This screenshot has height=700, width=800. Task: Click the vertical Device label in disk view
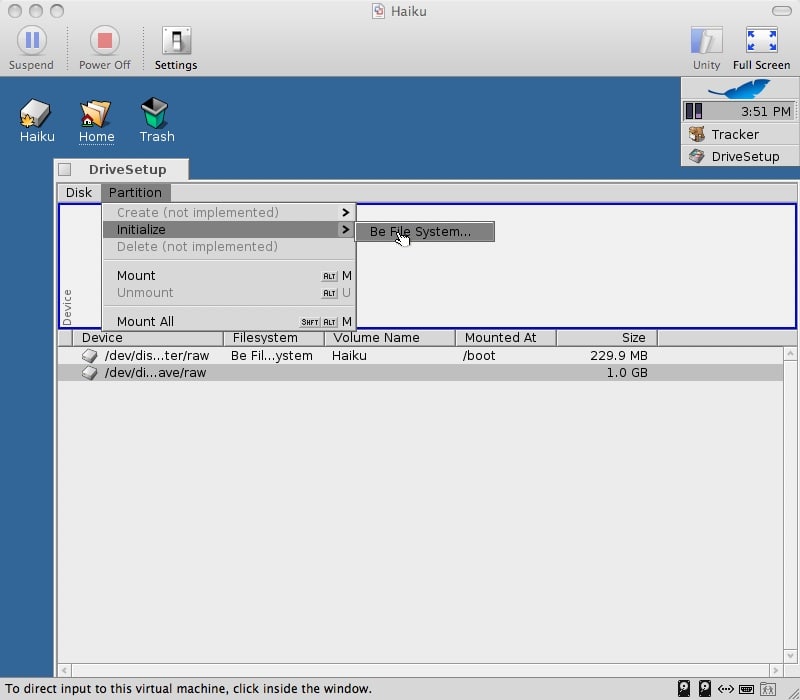[x=67, y=307]
